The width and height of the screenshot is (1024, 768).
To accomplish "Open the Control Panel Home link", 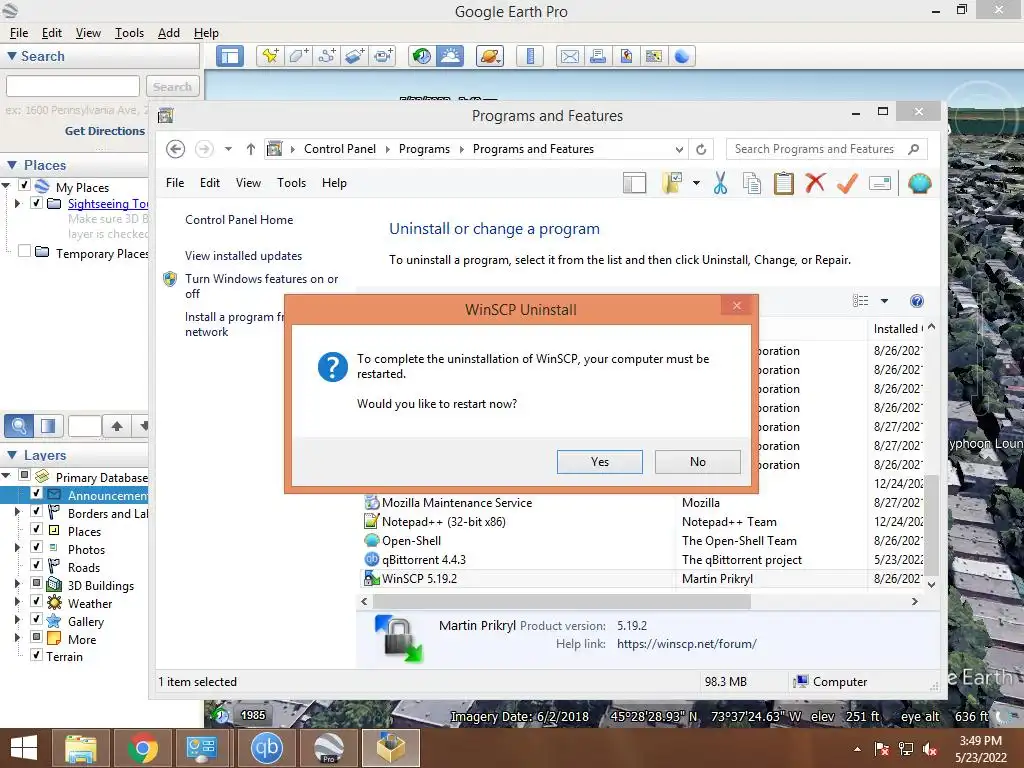I will [x=239, y=220].
